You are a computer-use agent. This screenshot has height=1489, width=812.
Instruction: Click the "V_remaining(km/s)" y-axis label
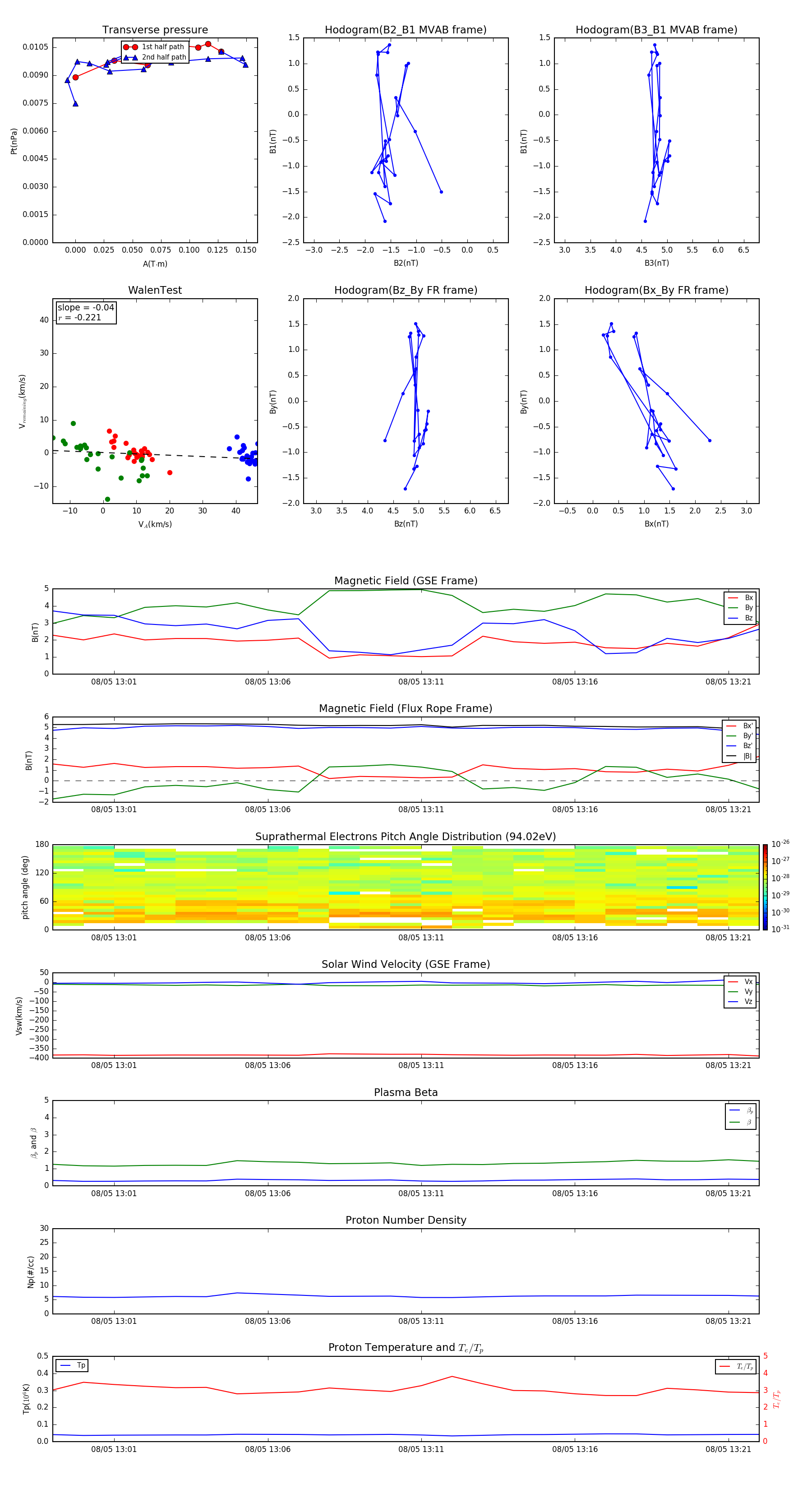[22, 401]
